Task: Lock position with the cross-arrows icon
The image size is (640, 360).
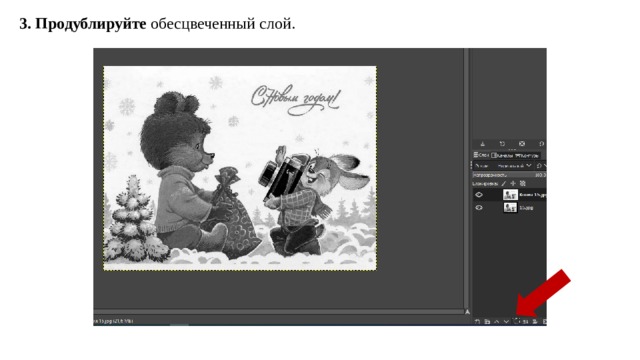Action: pos(513,183)
